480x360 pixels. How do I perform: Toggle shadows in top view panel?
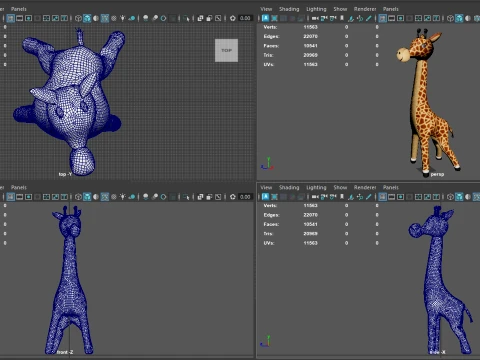[132, 18]
